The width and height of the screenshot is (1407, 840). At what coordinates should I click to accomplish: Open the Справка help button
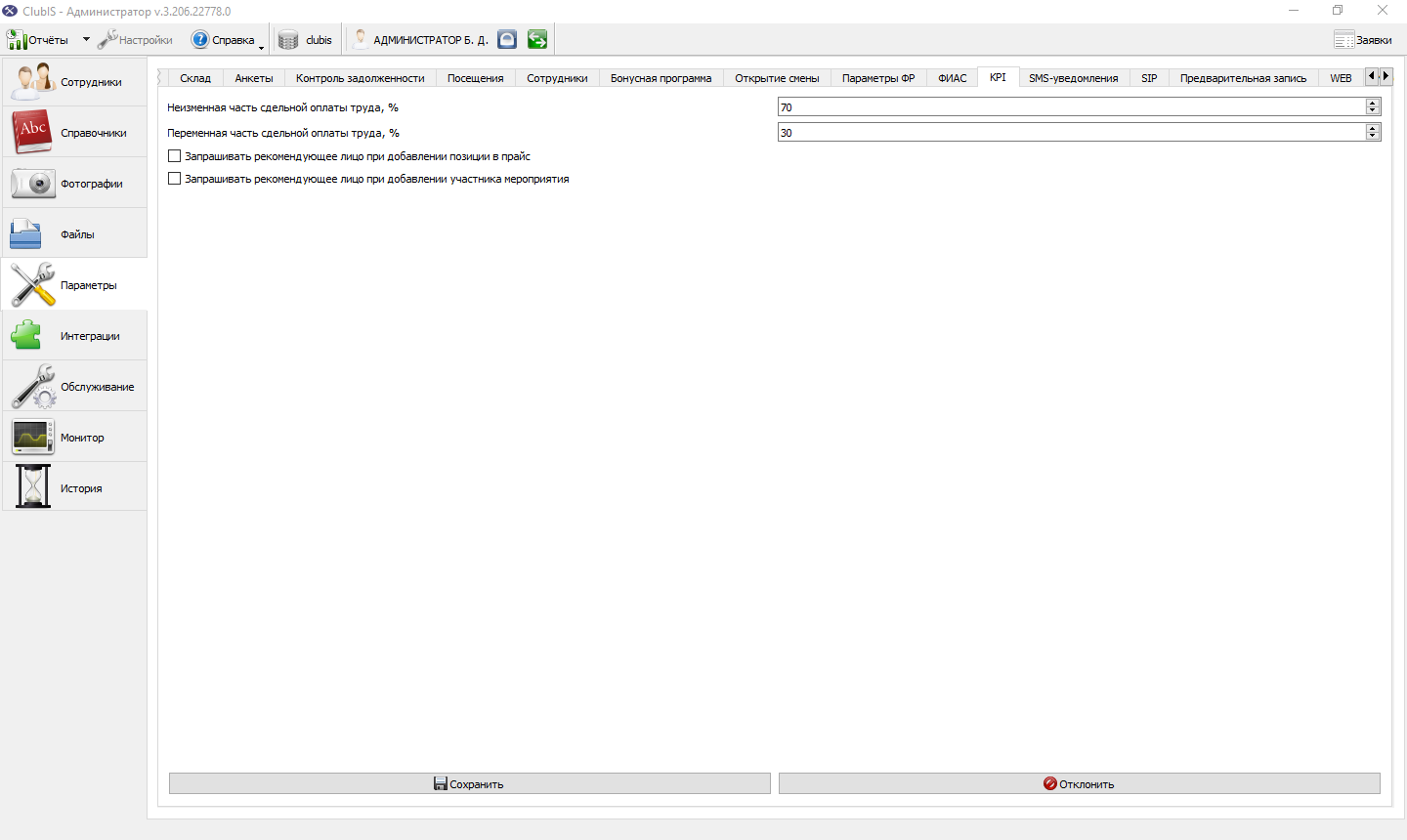point(223,40)
